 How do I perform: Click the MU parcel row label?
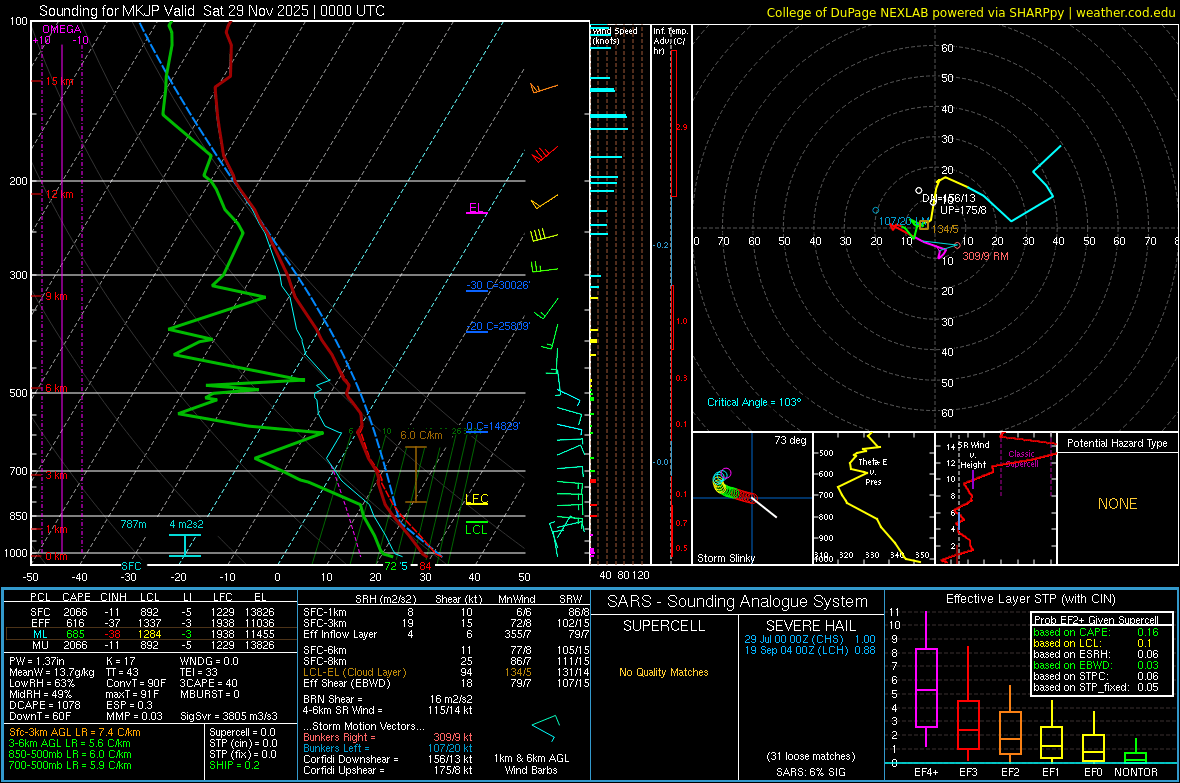[40, 644]
